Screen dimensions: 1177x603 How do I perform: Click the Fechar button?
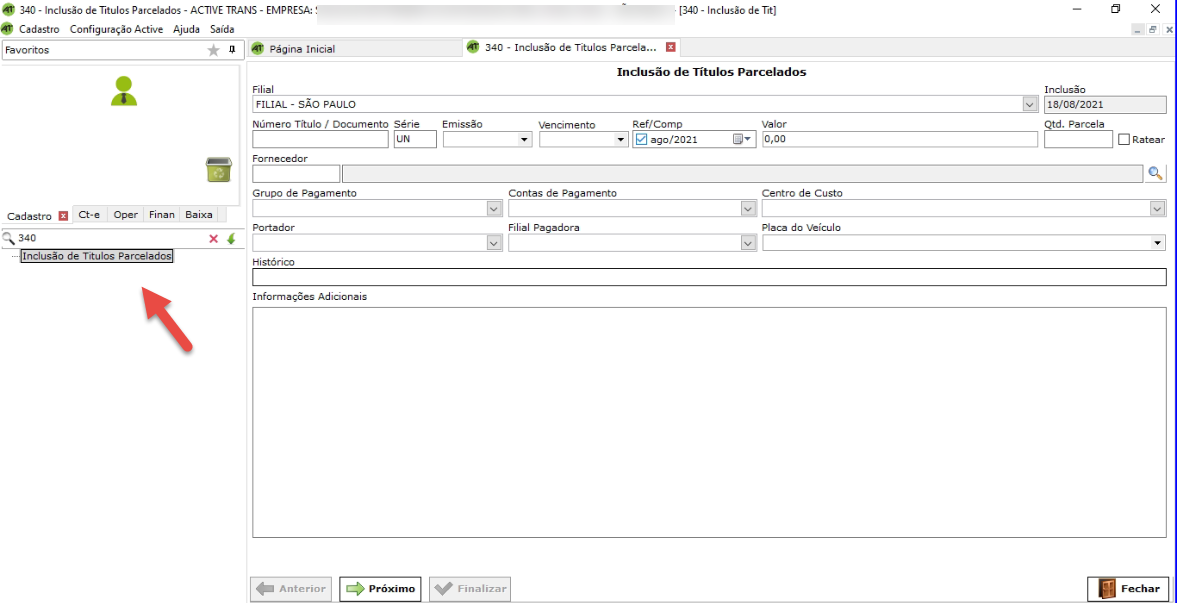(x=1128, y=589)
